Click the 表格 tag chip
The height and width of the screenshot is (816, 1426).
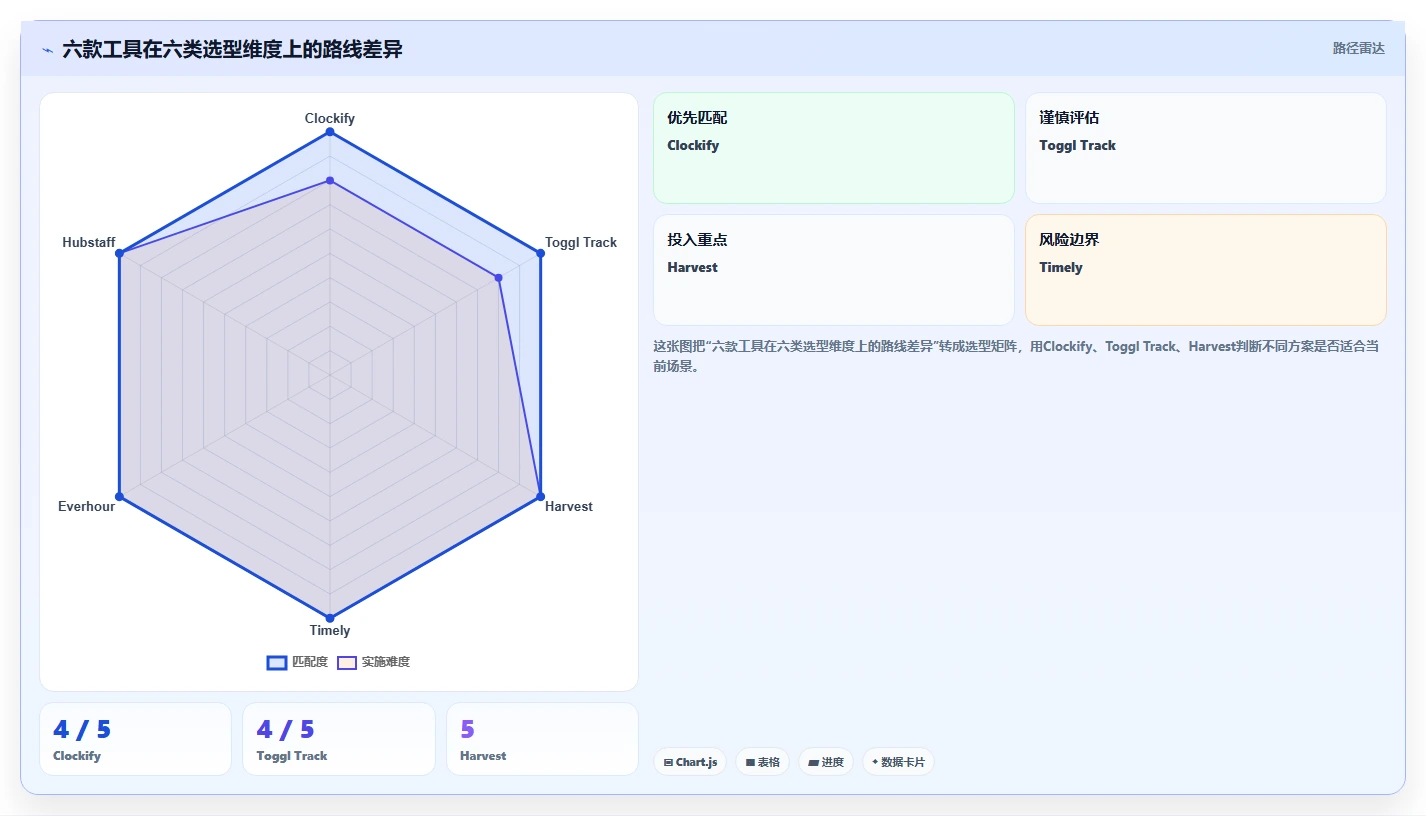(763, 762)
